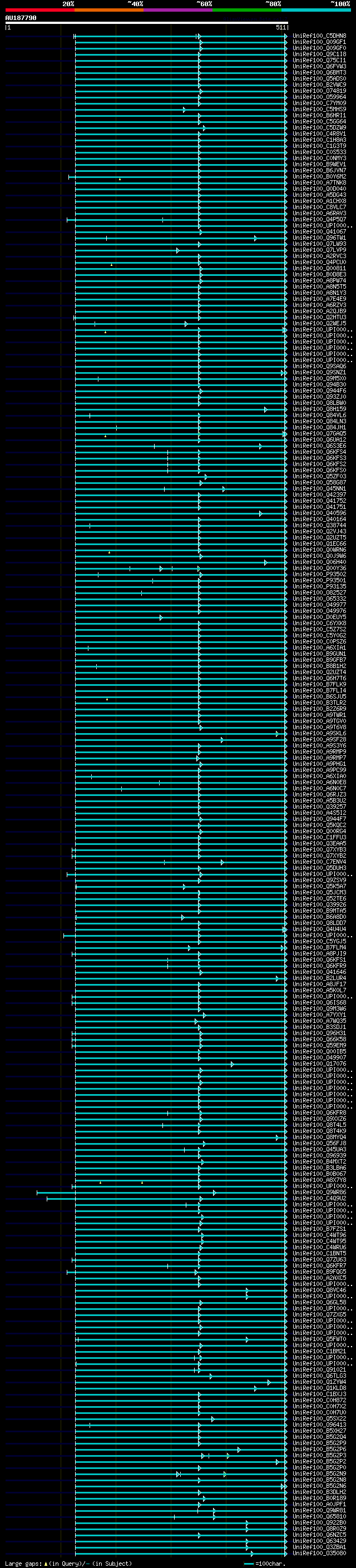
Task: Select hit UniRef100_A6XIA0
Action: pyautogui.click(x=319, y=776)
